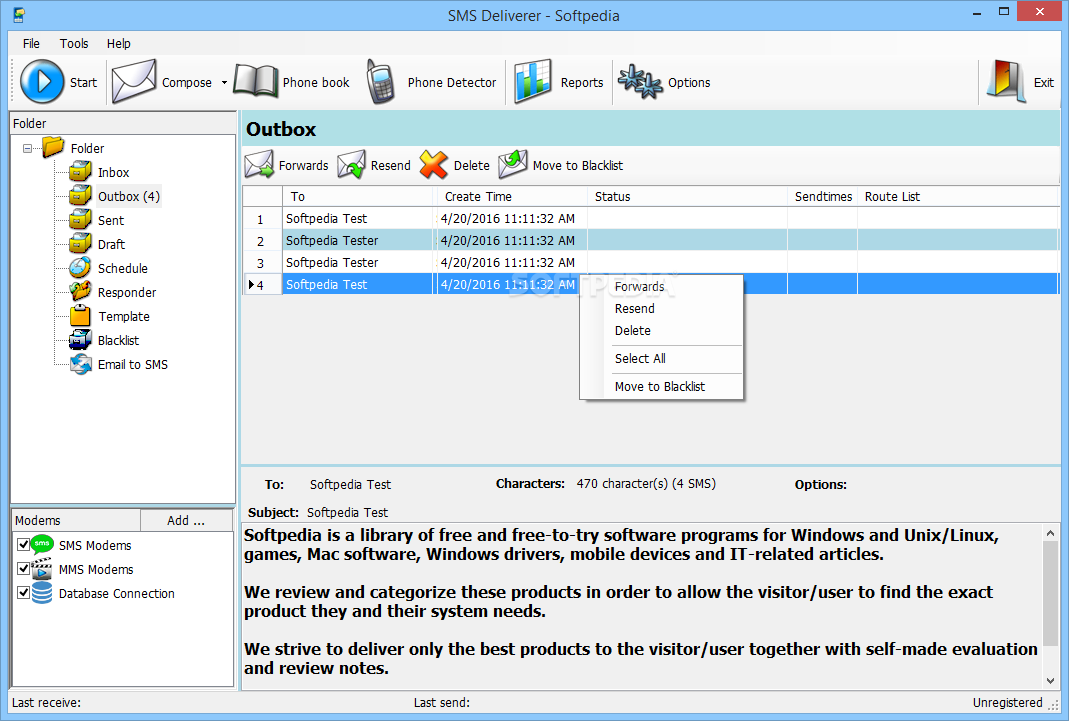Click the MMS Modems clapperboard icon
1069x721 pixels.
click(42, 568)
